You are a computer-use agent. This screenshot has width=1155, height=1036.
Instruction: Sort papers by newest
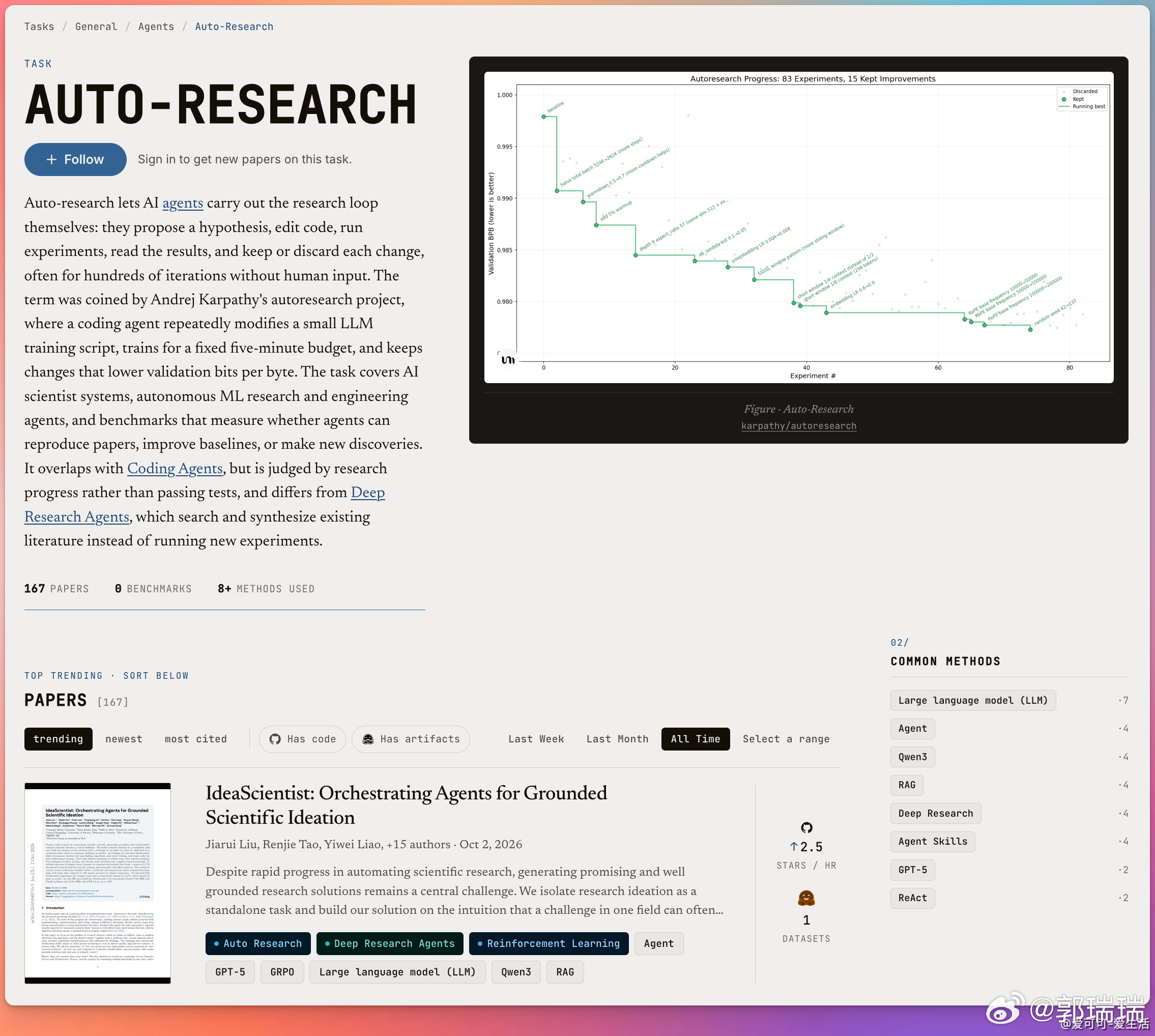pos(124,739)
